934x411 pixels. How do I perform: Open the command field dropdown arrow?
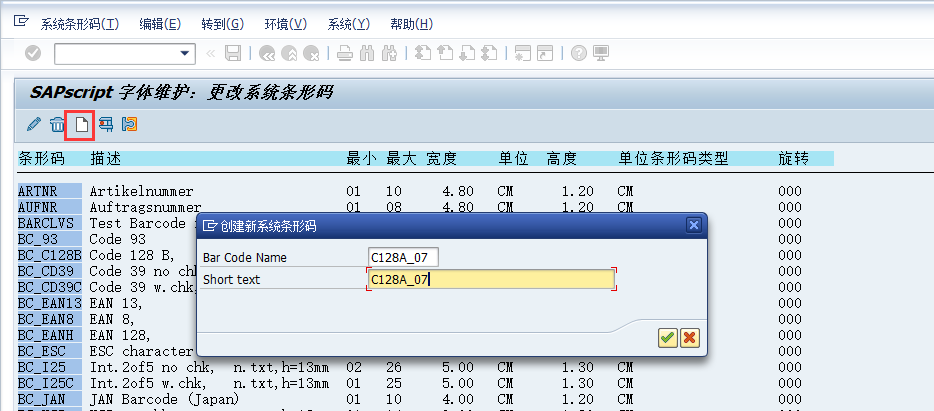(x=185, y=54)
